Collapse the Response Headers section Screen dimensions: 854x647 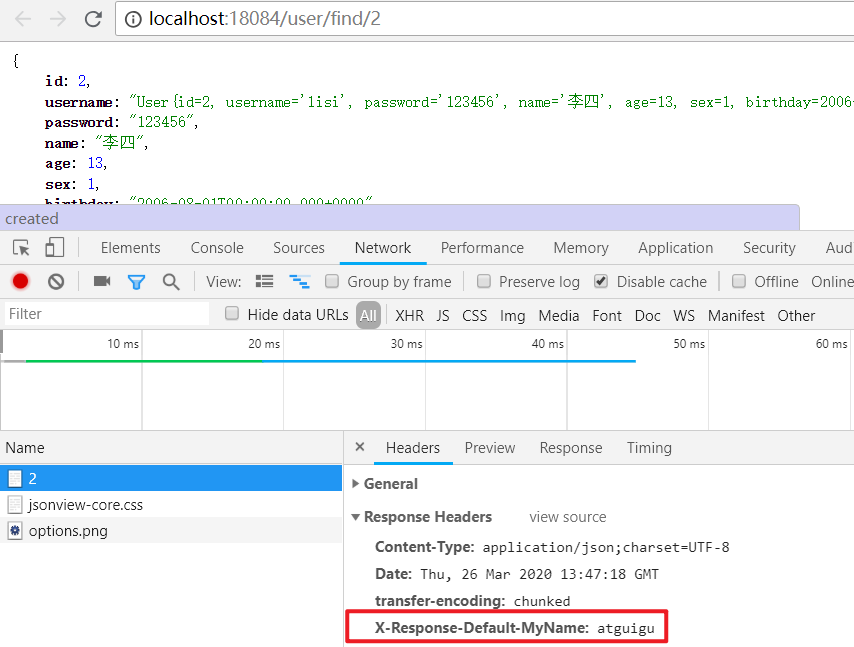pos(356,518)
